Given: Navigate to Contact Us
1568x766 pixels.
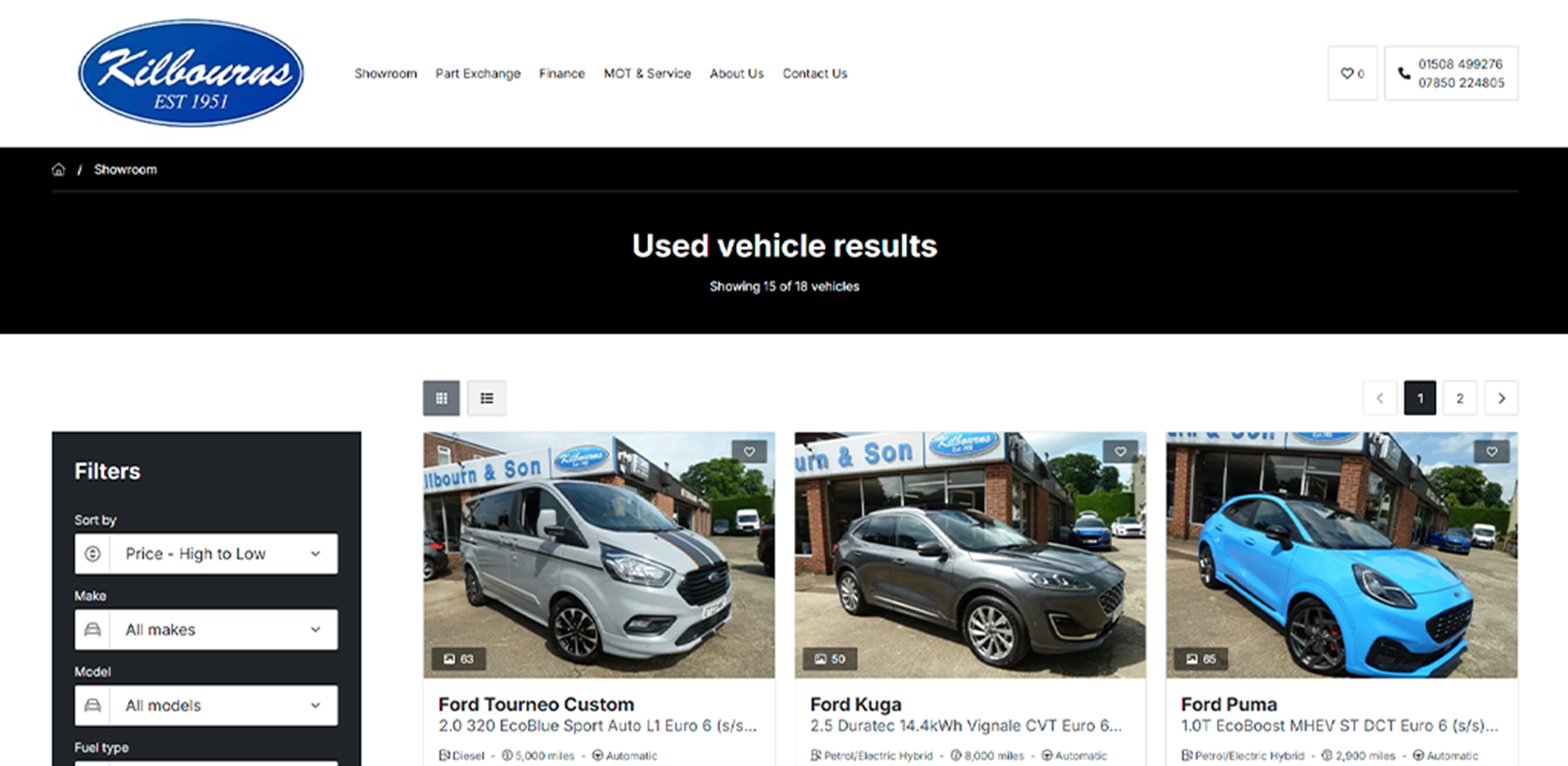Looking at the screenshot, I should tap(814, 73).
